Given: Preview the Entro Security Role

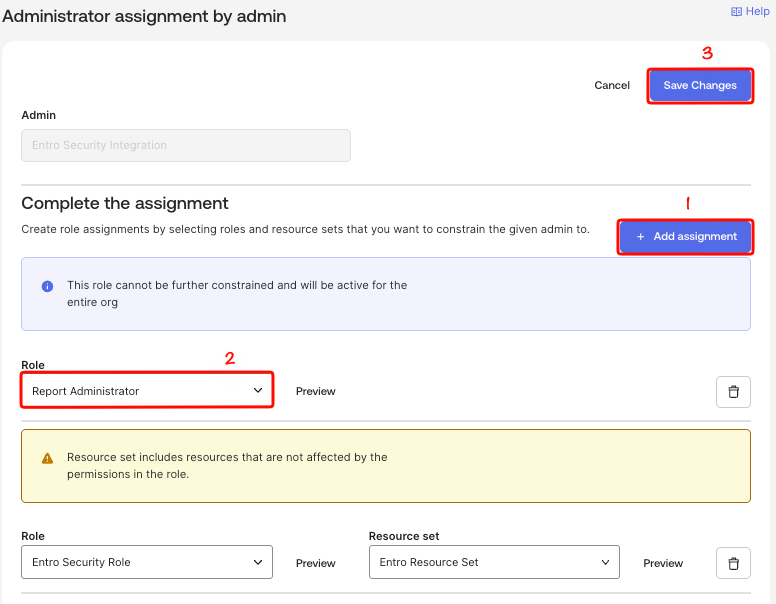Looking at the screenshot, I should pos(315,563).
